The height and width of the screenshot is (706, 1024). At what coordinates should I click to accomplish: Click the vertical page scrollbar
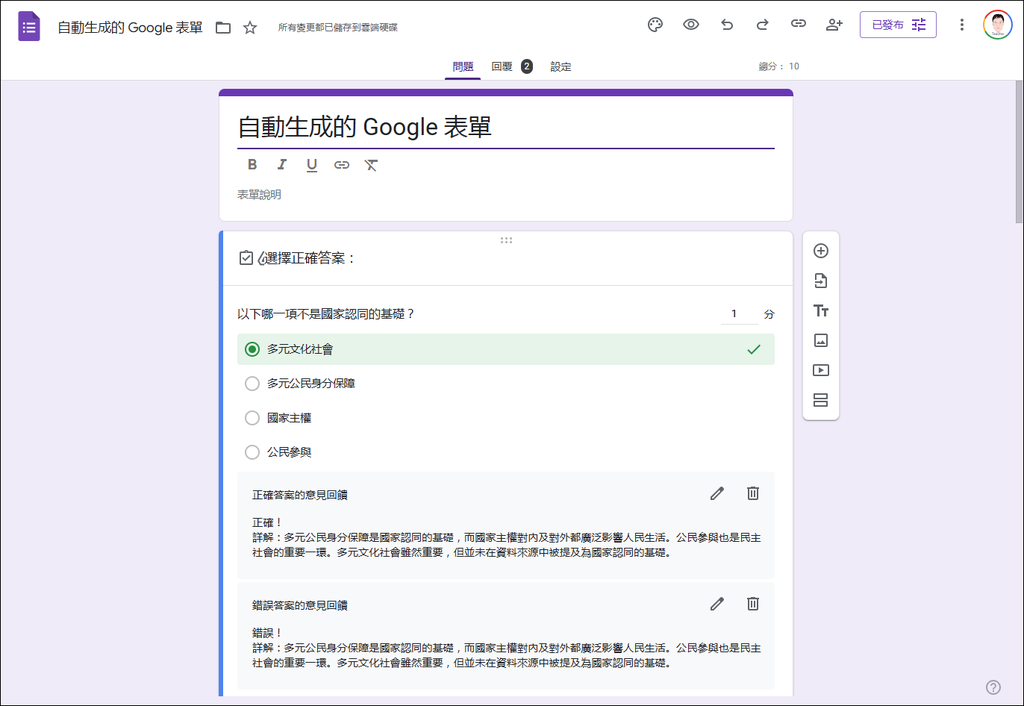pos(1019,152)
